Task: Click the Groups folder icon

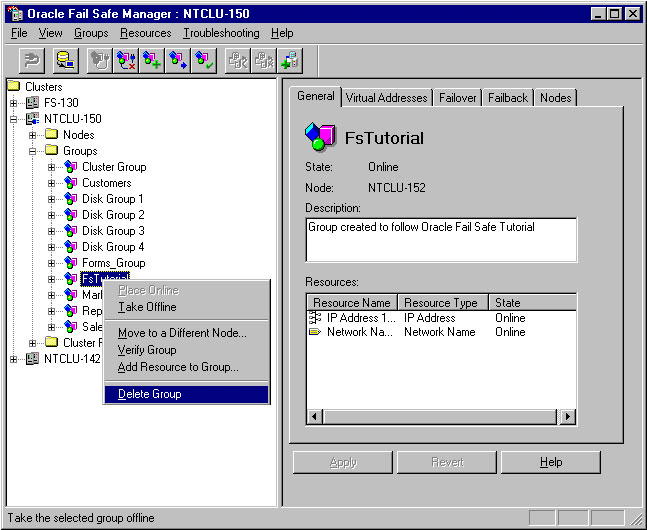Action: pos(51,150)
